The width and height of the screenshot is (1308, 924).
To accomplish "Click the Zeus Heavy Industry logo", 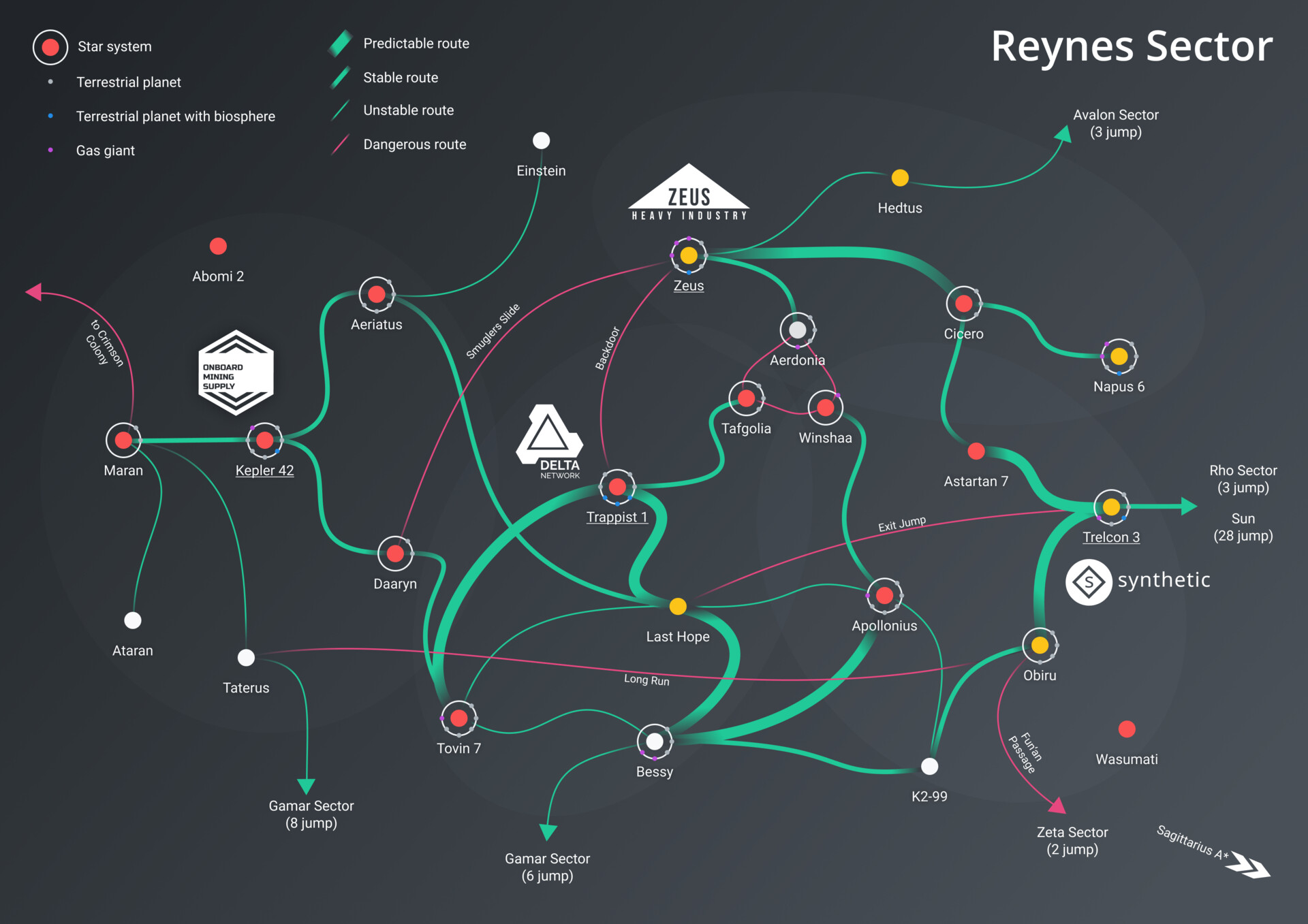I will 688,194.
